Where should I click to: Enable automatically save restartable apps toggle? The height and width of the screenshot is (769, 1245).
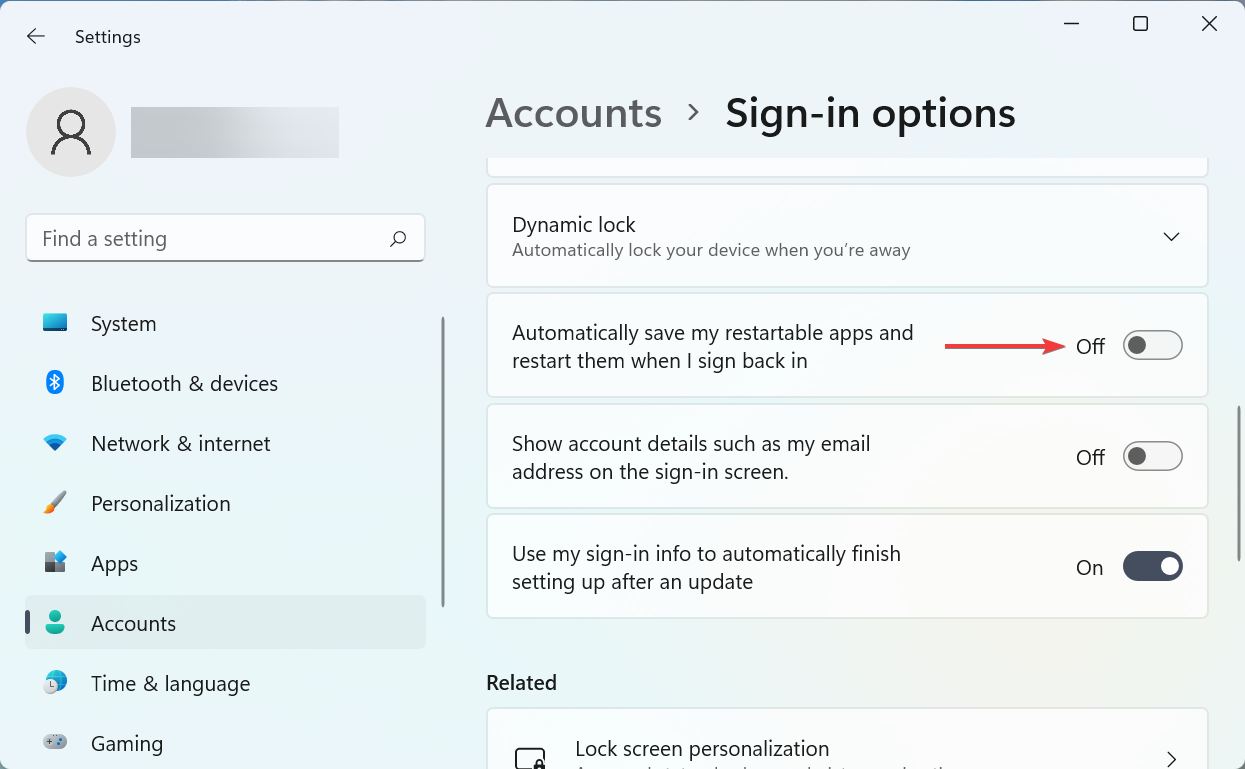1152,345
